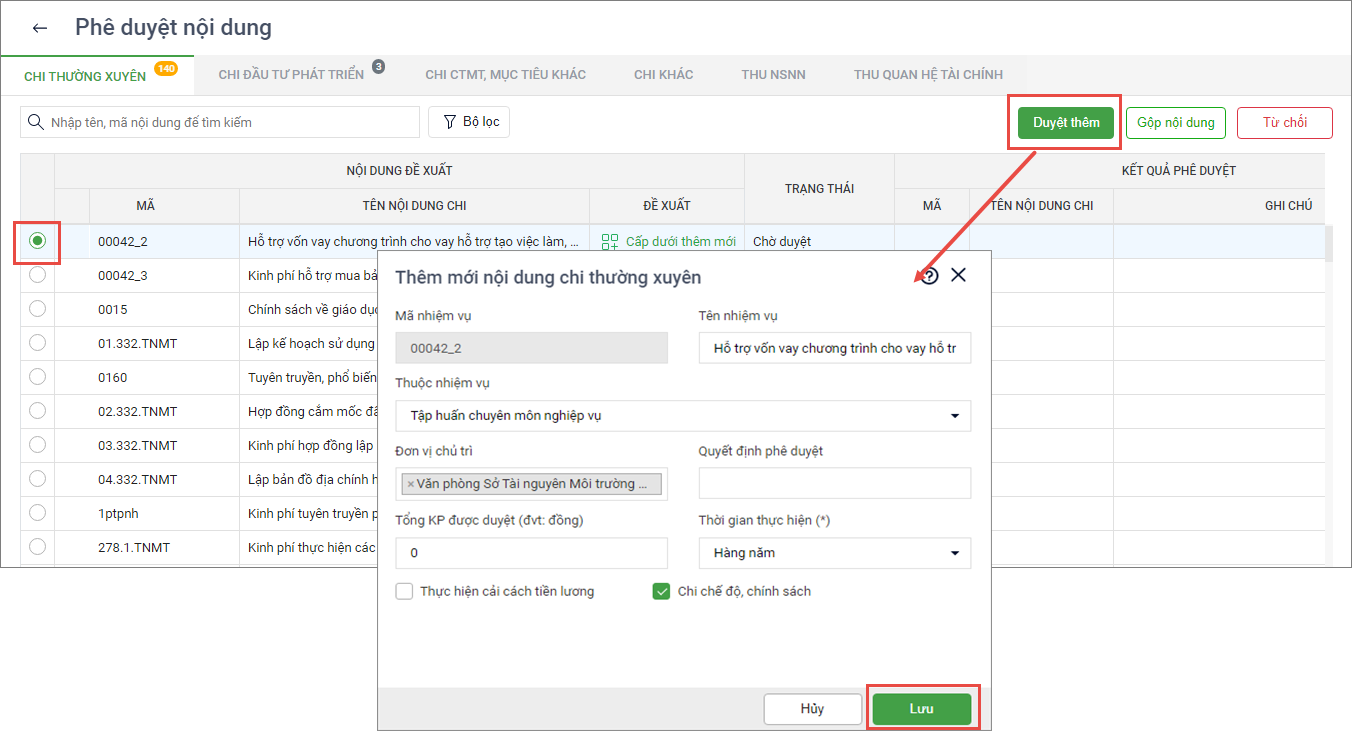The image size is (1352, 733).
Task: Click the help question mark icon in dialog
Action: click(930, 276)
